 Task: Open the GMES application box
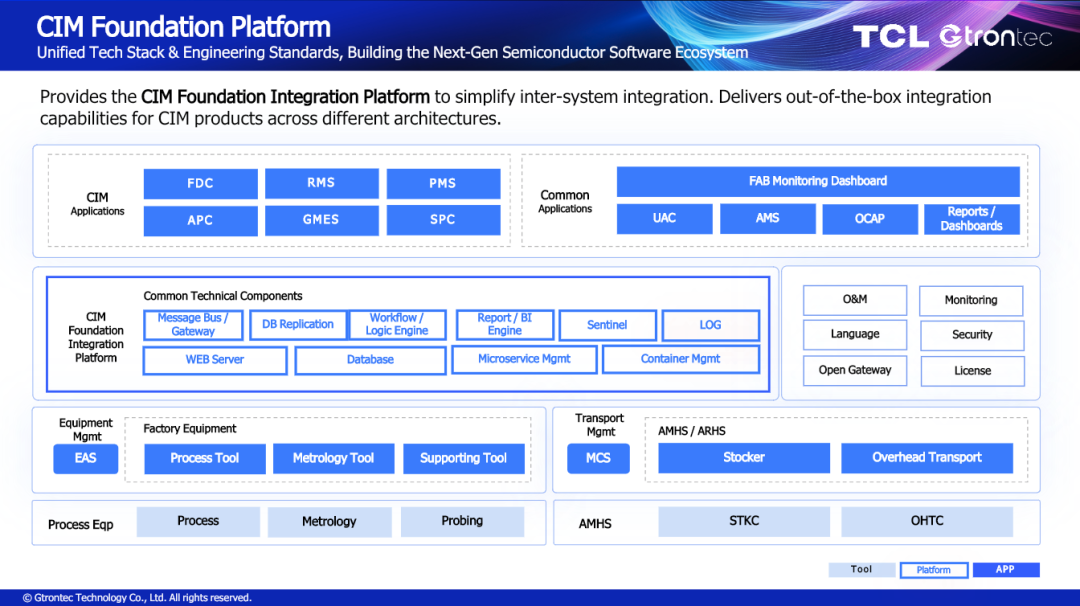(322, 220)
